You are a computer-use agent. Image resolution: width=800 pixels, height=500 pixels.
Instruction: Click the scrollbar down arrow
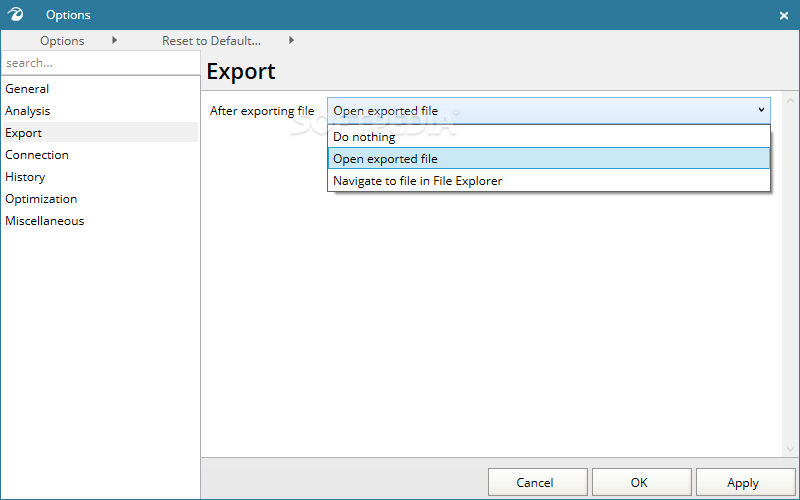click(790, 449)
